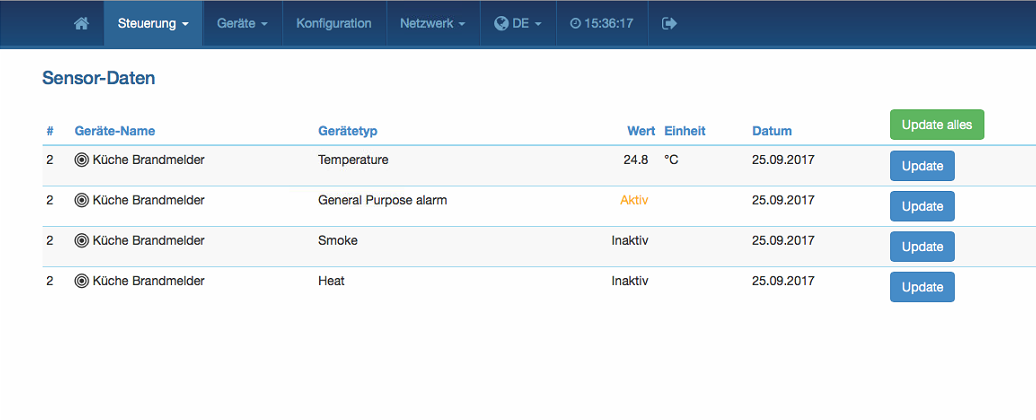The height and width of the screenshot is (420, 1036).
Task: Update the Temperature sensor row
Action: pyautogui.click(x=922, y=165)
